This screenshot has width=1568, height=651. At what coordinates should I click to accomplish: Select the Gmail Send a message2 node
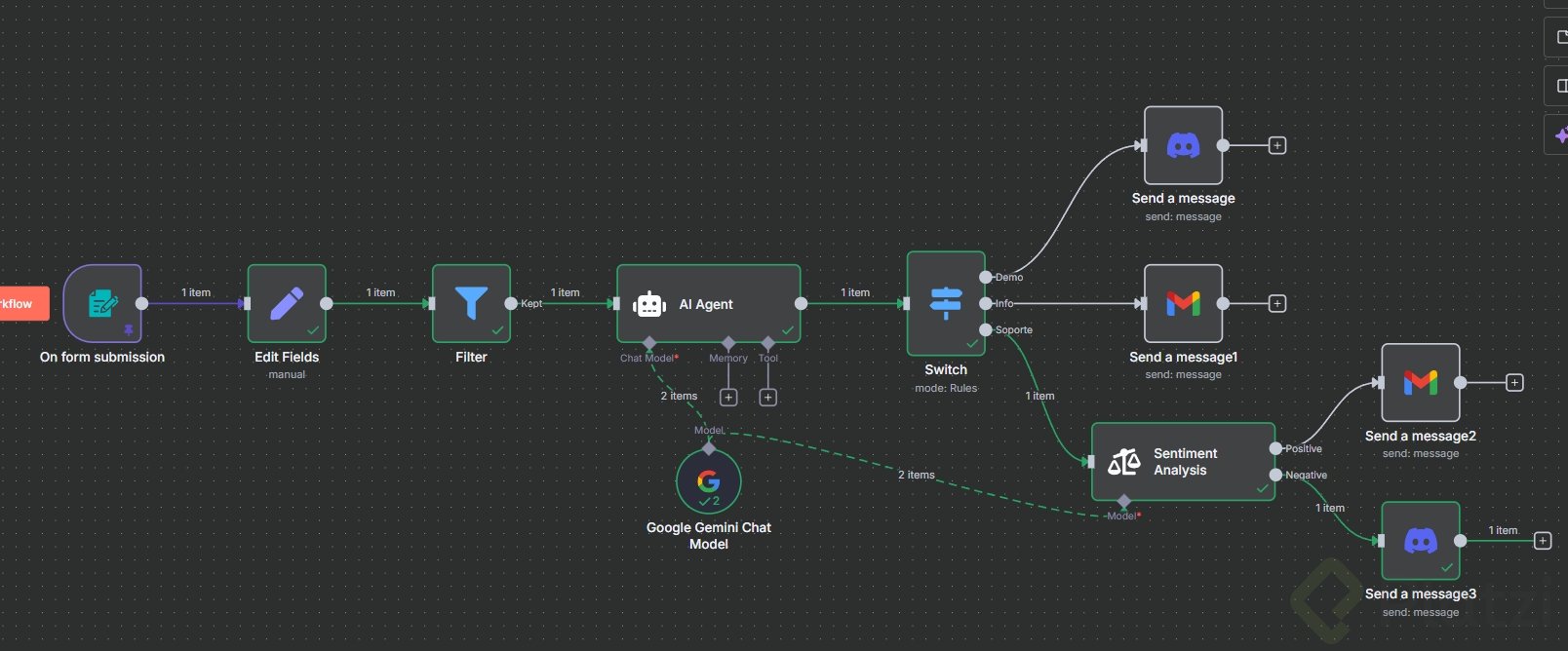tap(1421, 383)
